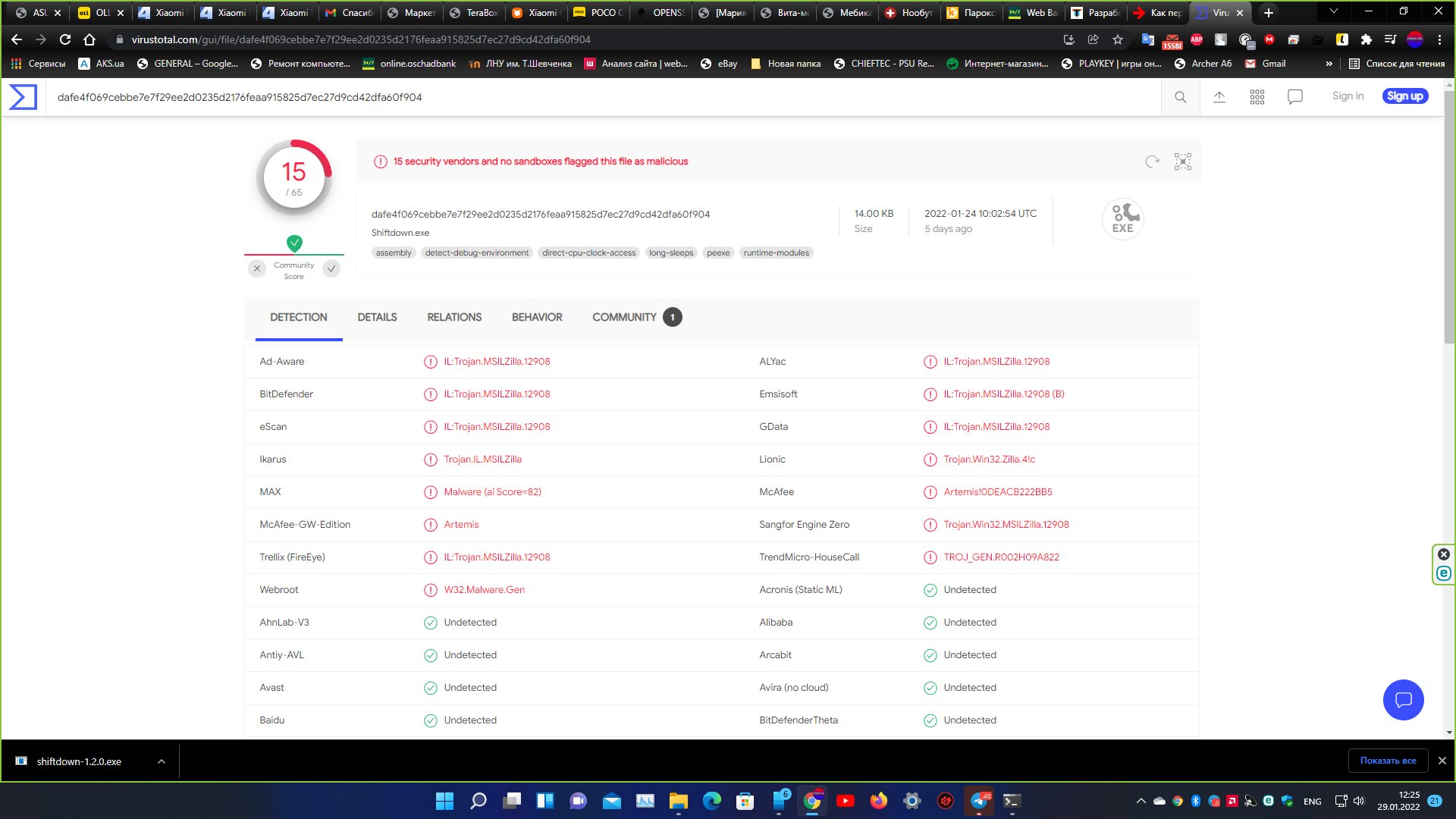Go to the browser home icon

click(89, 39)
